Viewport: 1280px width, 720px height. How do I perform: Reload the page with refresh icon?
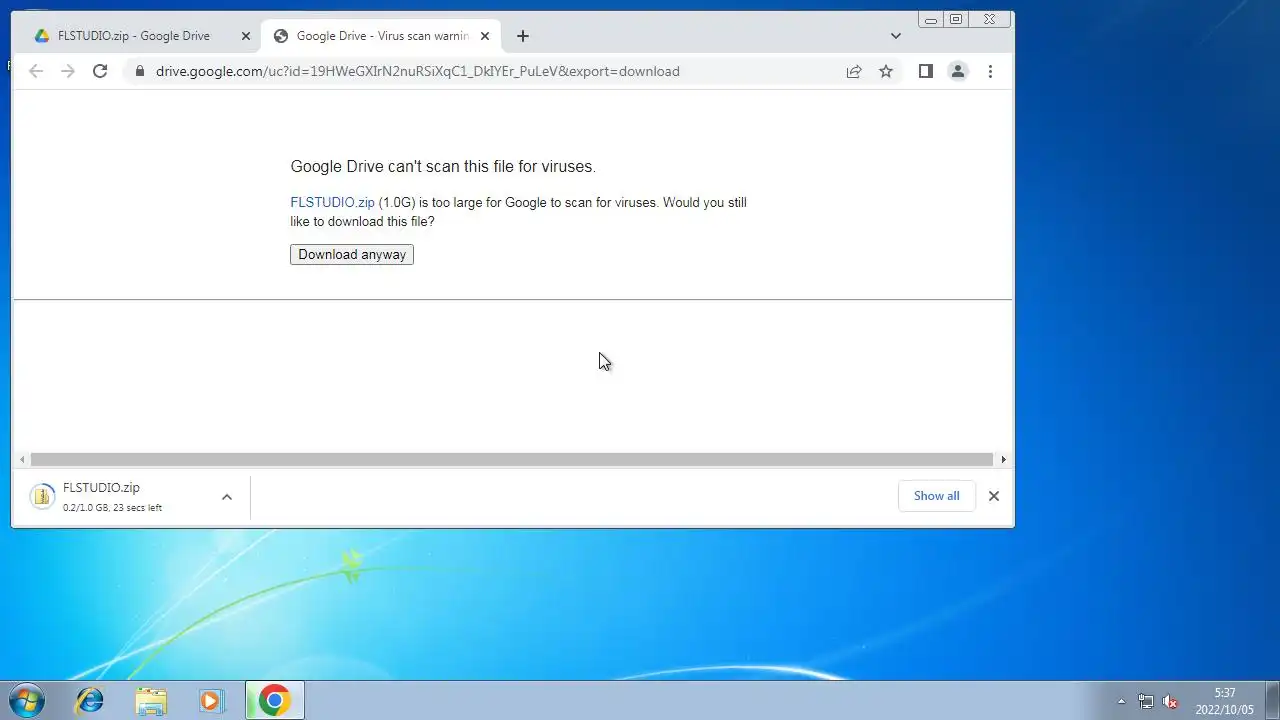pos(100,71)
